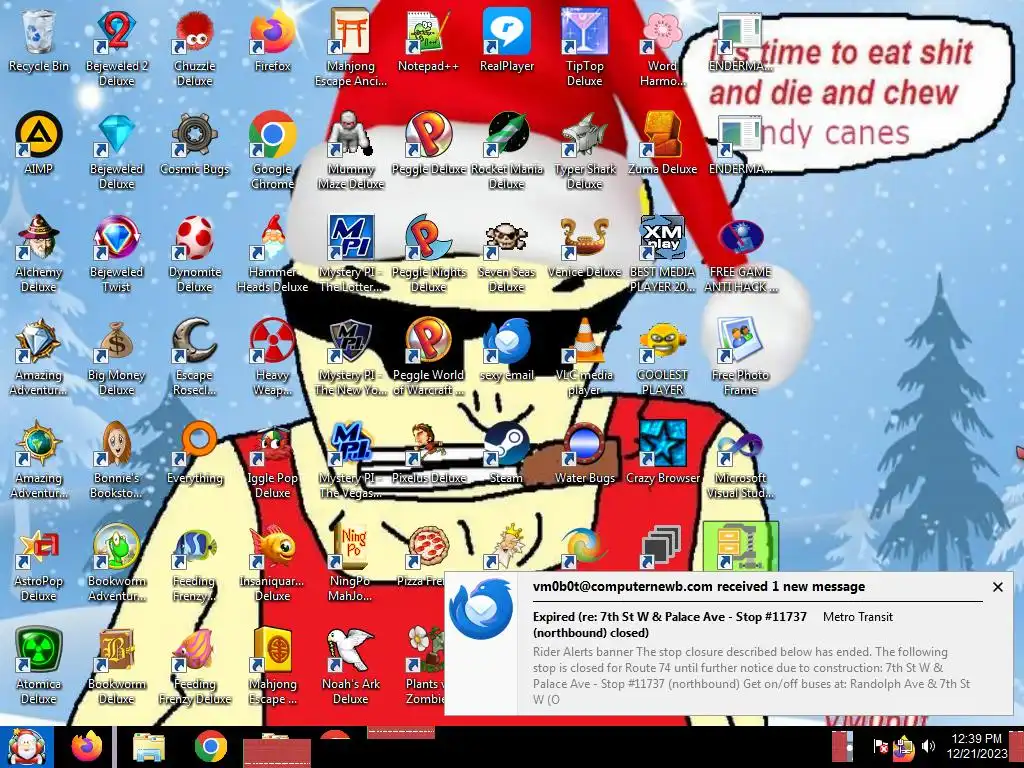This screenshot has height=768, width=1024.
Task: Select BEST MEDIA PLAYER XMPlay icon
Action: (x=662, y=253)
